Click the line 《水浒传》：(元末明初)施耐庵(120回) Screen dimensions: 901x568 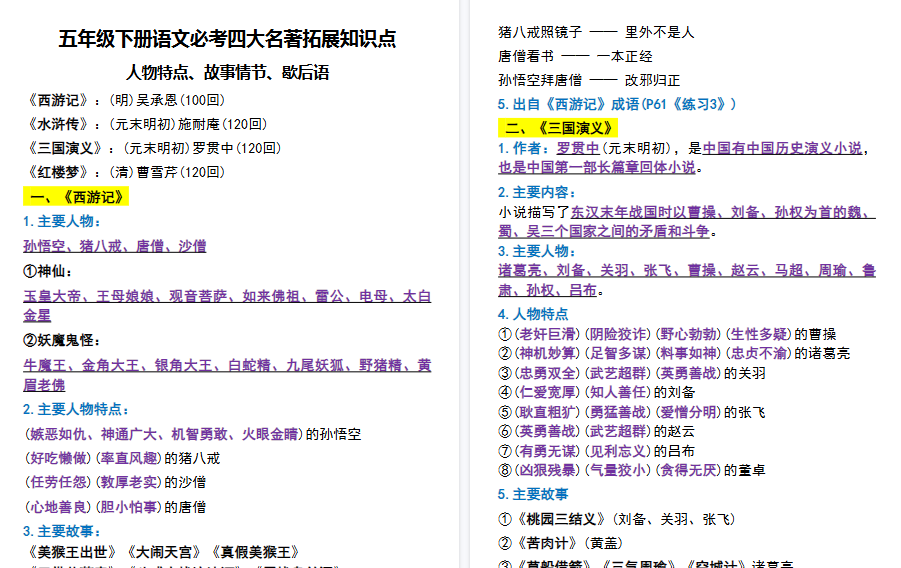click(x=145, y=124)
